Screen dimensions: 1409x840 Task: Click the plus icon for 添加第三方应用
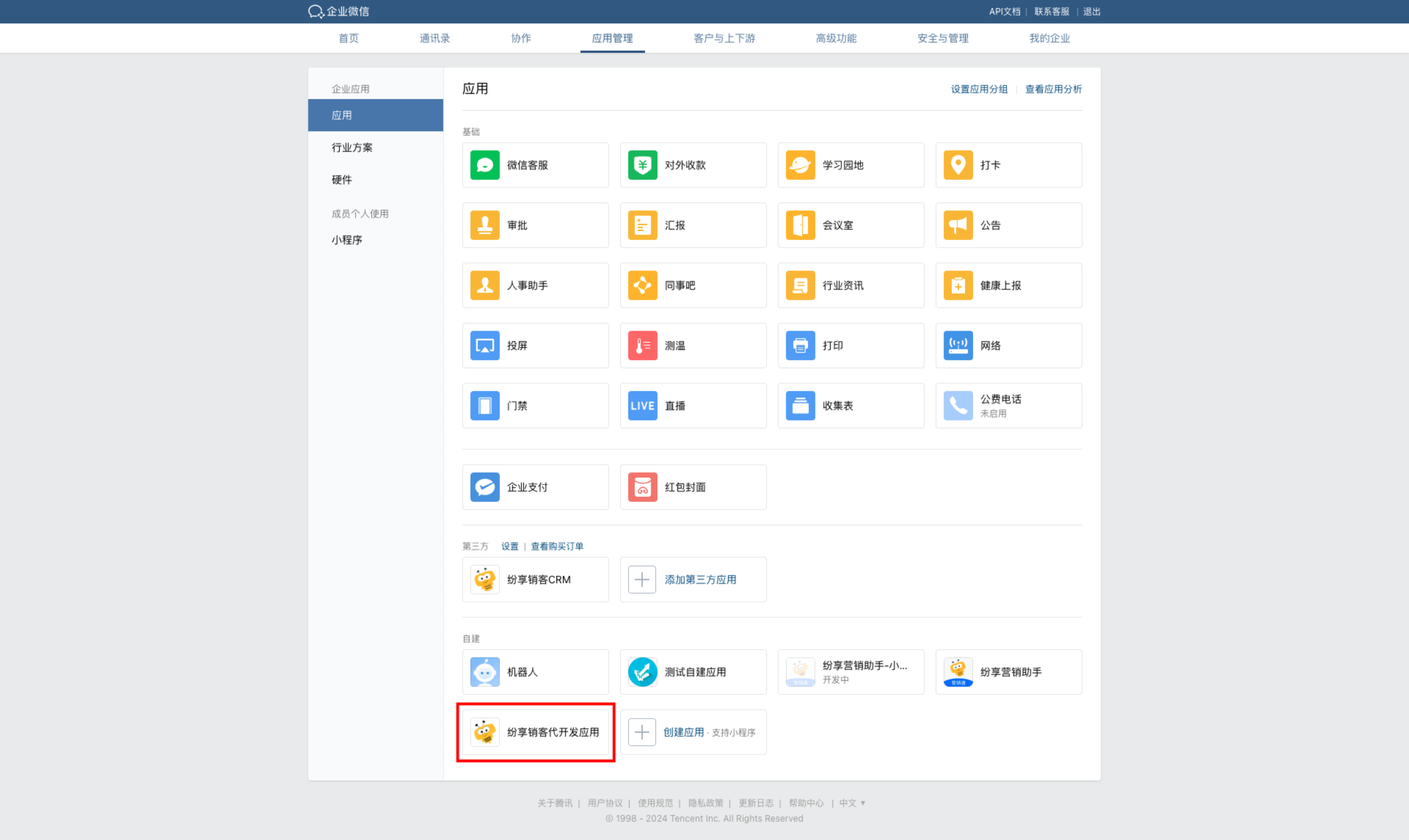pyautogui.click(x=642, y=580)
